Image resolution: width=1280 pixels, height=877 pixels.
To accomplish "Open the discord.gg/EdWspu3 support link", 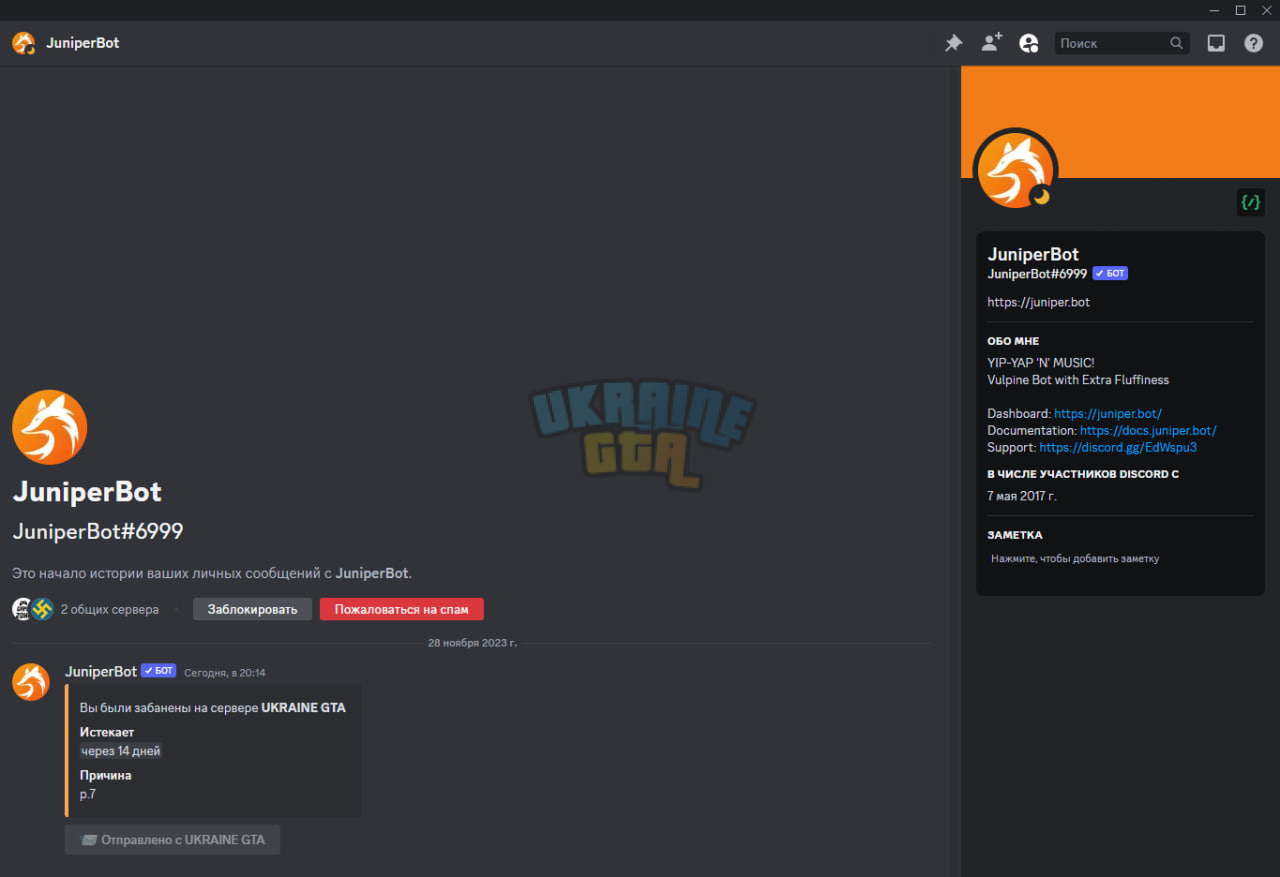I will click(1118, 447).
